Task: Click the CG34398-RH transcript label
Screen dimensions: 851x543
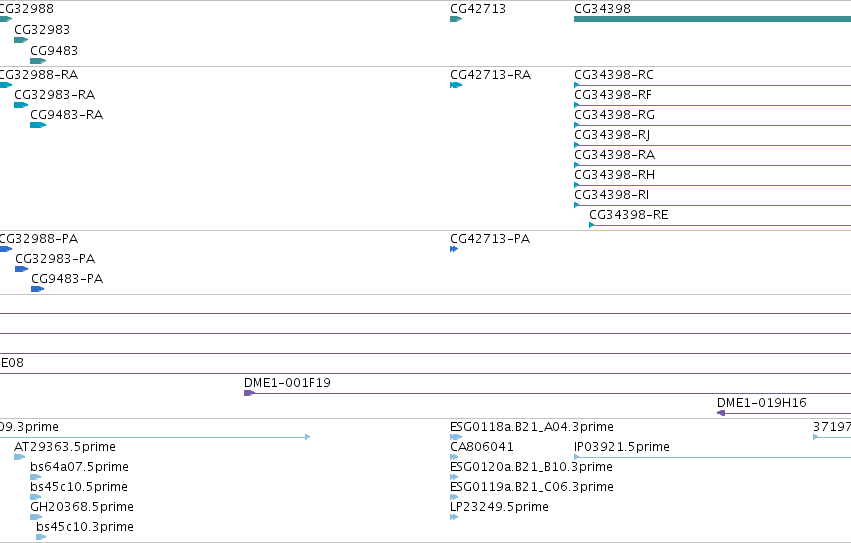Action: pyautogui.click(x=614, y=175)
